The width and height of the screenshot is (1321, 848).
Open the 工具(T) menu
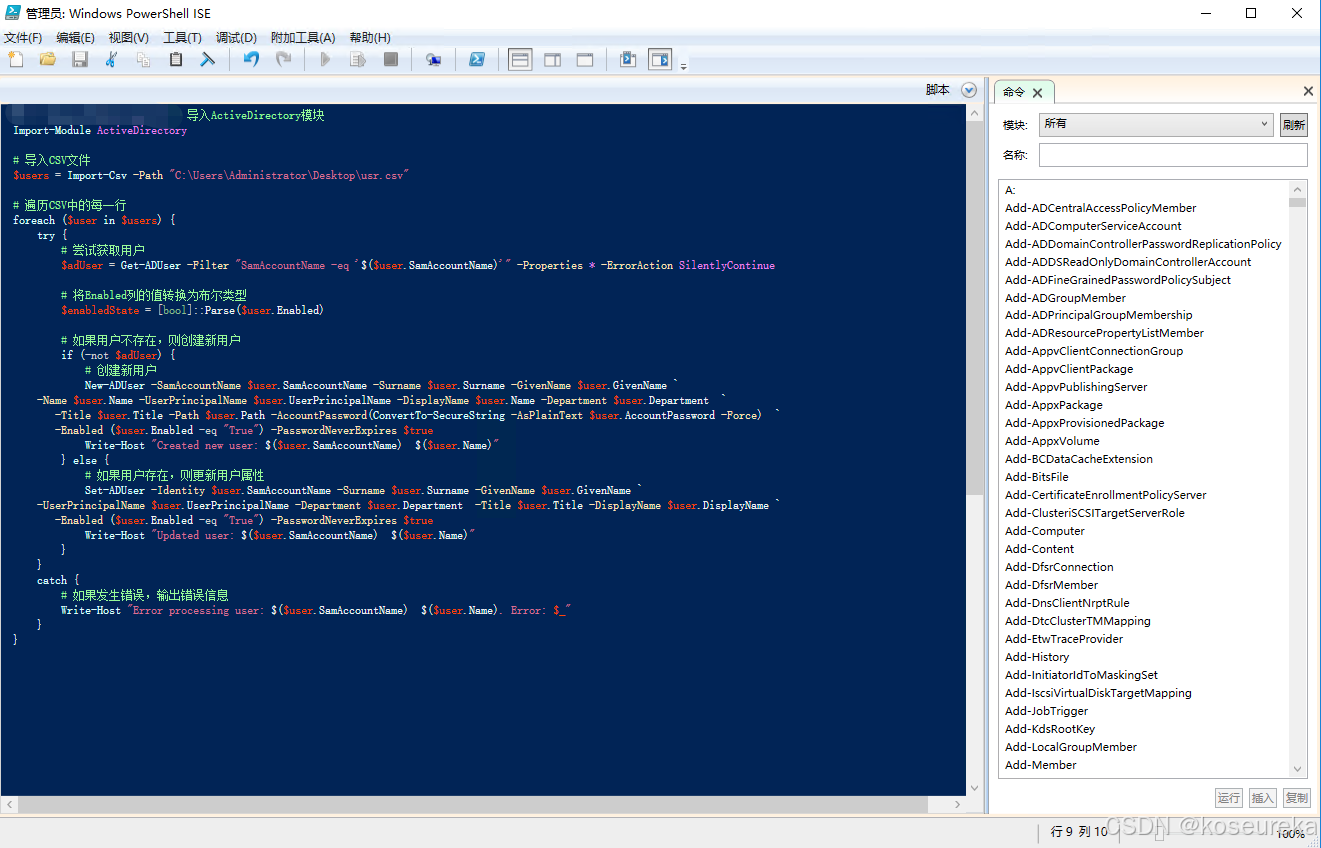tap(182, 37)
